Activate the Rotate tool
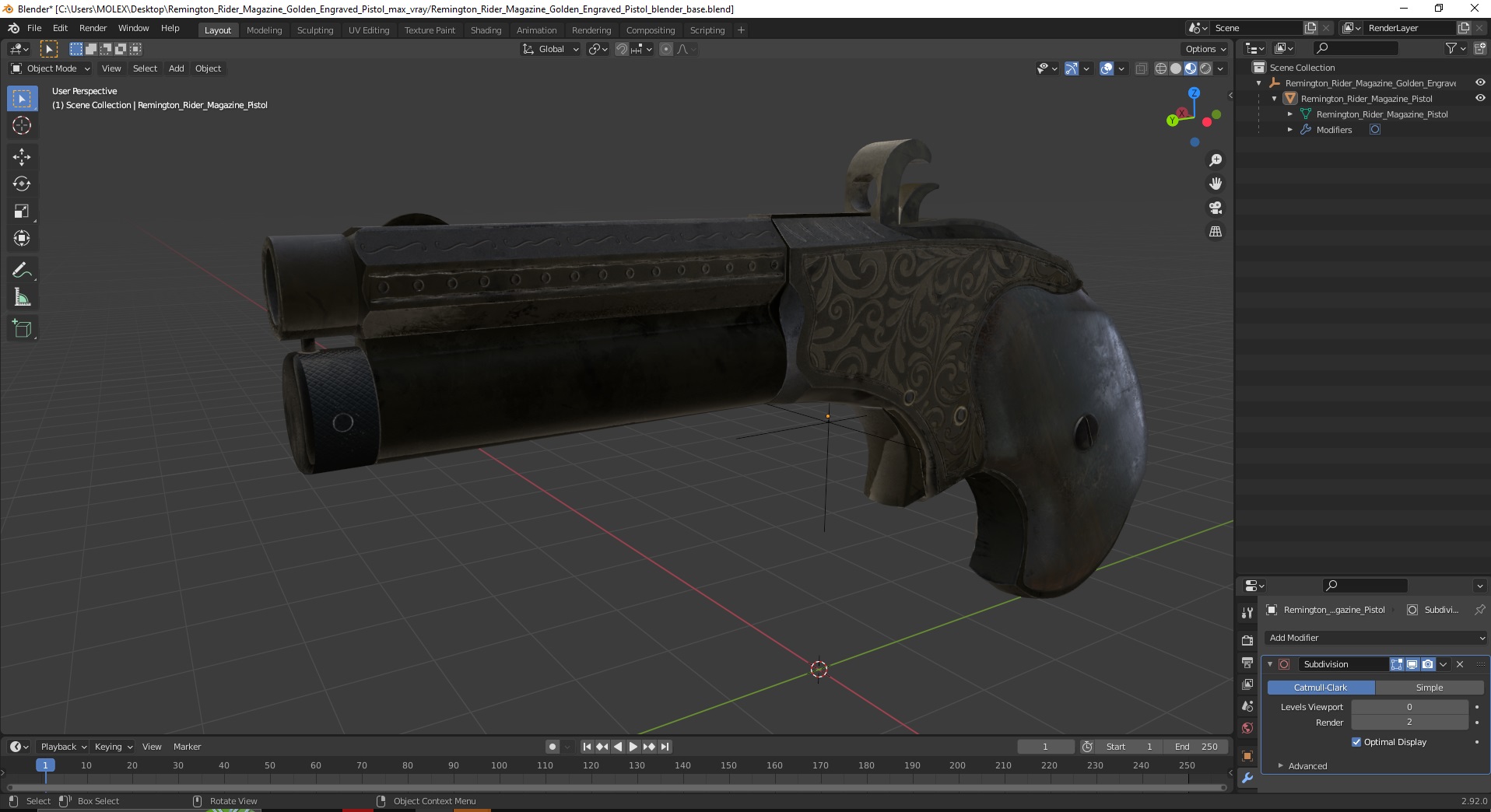Screen dimensions: 1491x812 coord(22,184)
